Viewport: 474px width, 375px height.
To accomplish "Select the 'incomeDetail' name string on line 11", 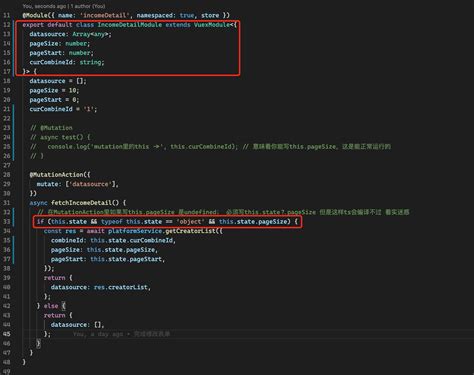I will click(x=105, y=15).
